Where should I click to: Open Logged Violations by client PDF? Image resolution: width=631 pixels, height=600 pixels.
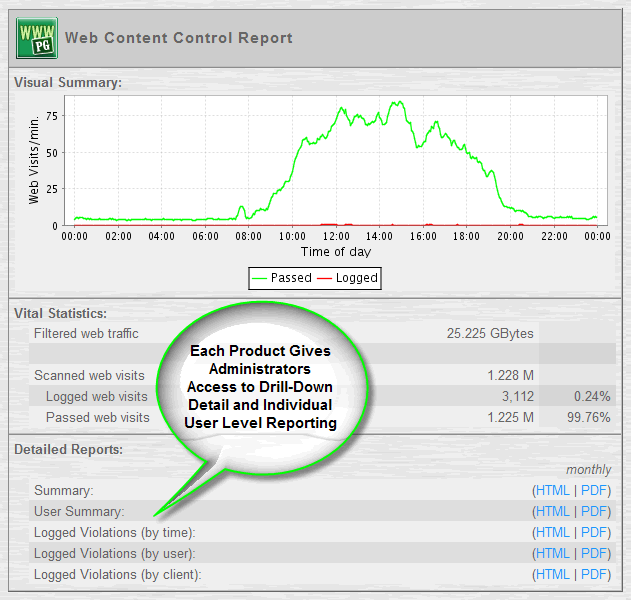[x=595, y=575]
